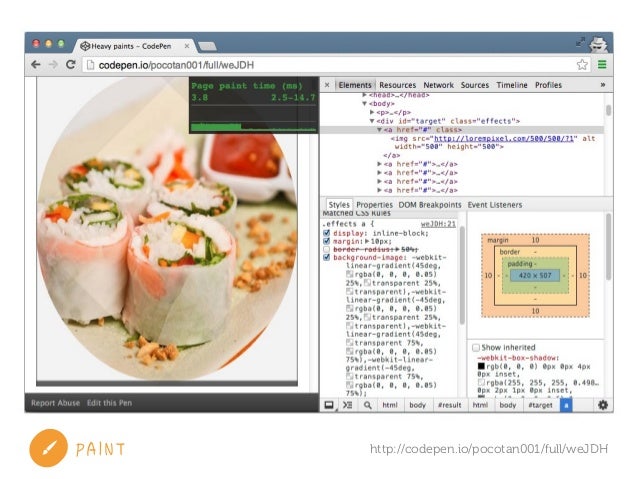Image resolution: width=638 pixels, height=479 pixels.
Task: Collapse the selected a href class node
Action: click(x=379, y=130)
